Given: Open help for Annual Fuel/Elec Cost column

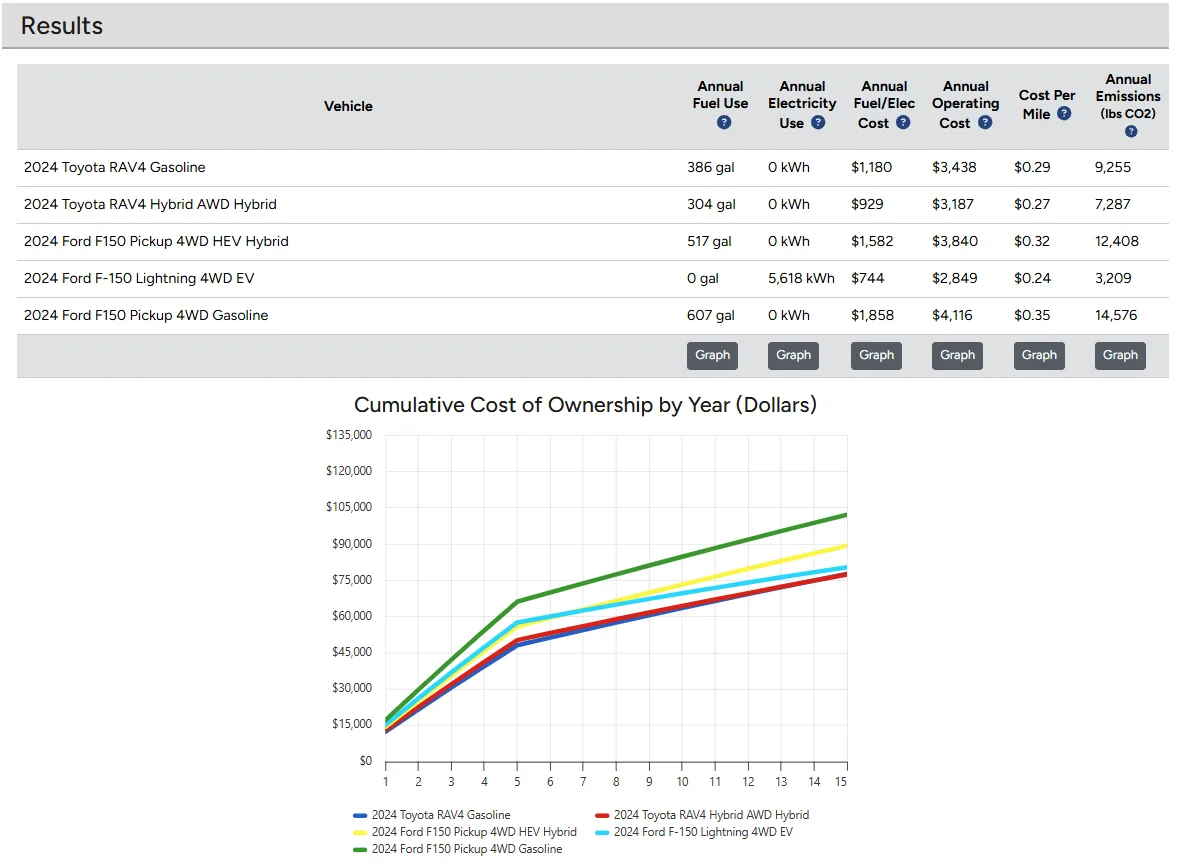Looking at the screenshot, I should point(903,122).
